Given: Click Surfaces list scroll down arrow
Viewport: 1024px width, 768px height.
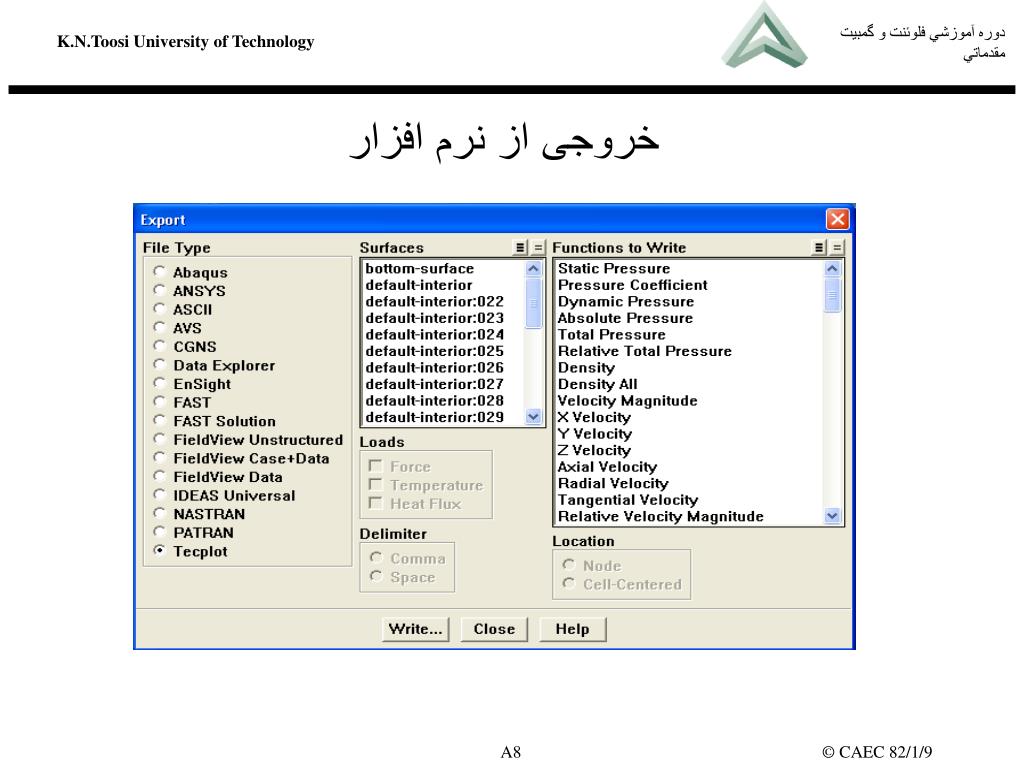Looking at the screenshot, I should coord(534,417).
